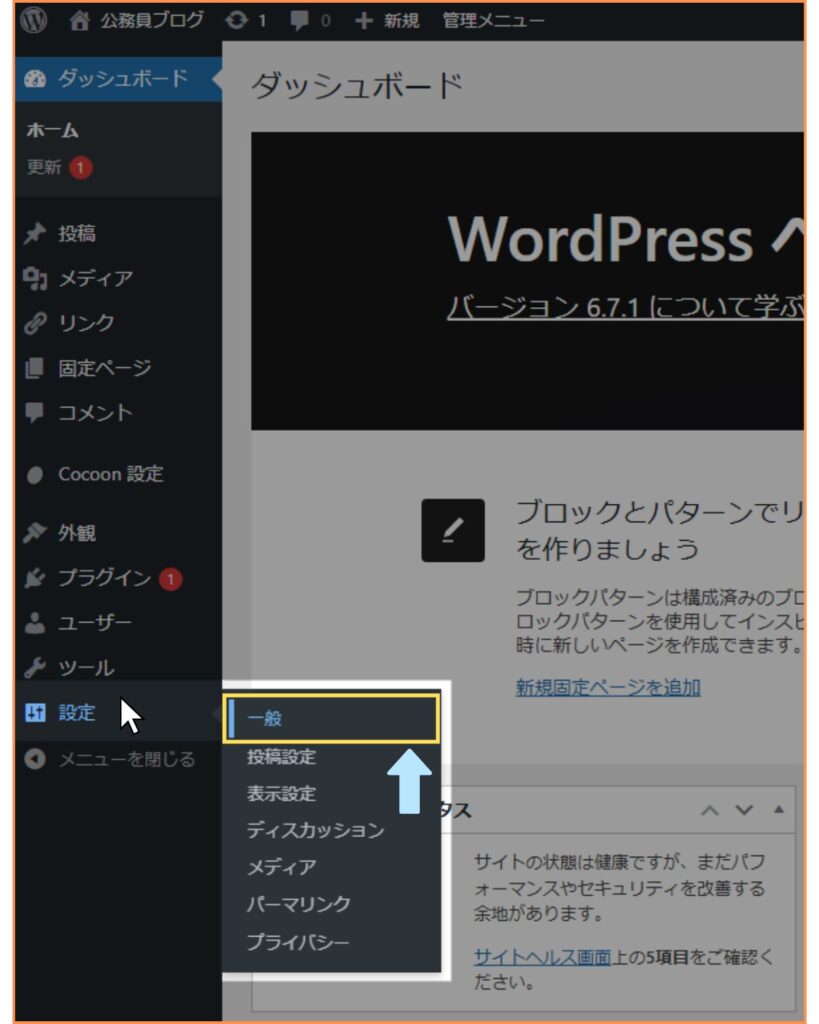Open the 更新 submenu item

(x=44, y=167)
